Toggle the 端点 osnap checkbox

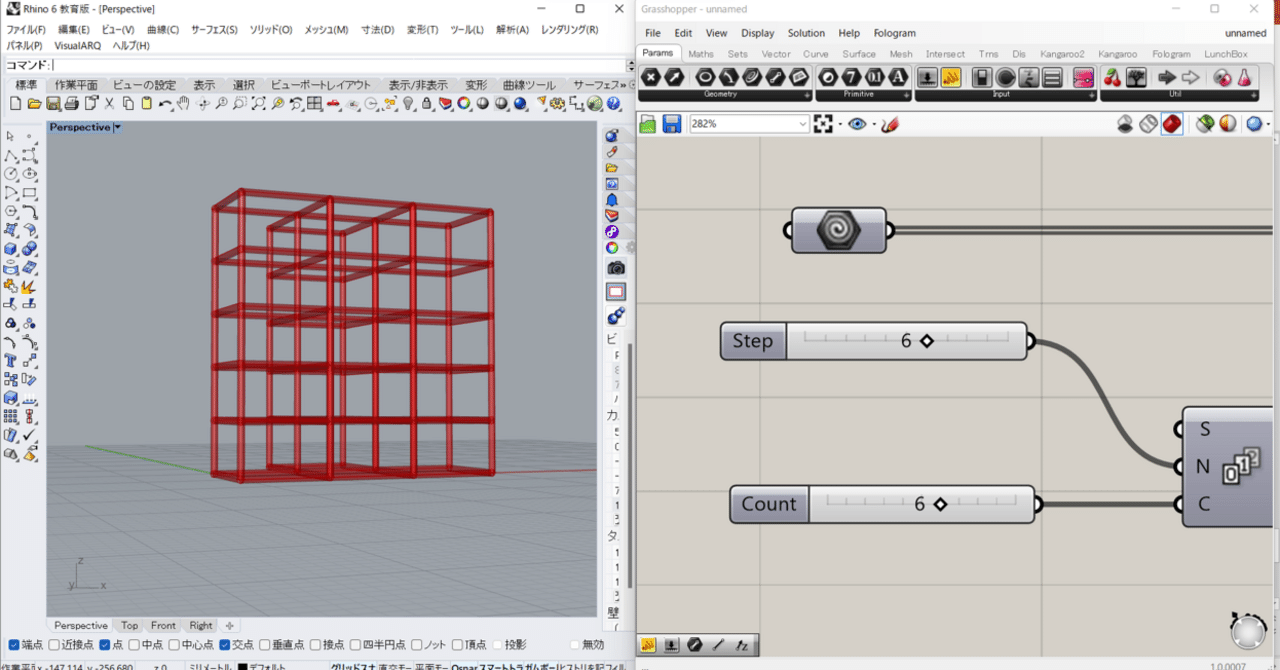point(13,645)
